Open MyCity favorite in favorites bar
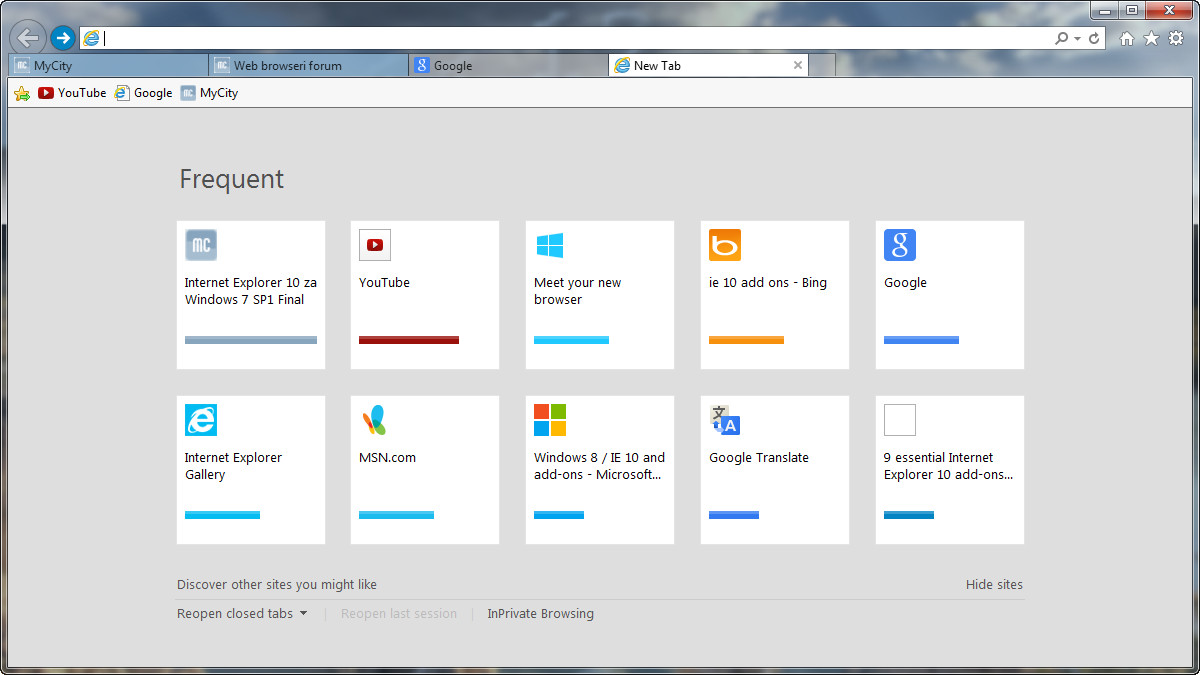 (209, 93)
